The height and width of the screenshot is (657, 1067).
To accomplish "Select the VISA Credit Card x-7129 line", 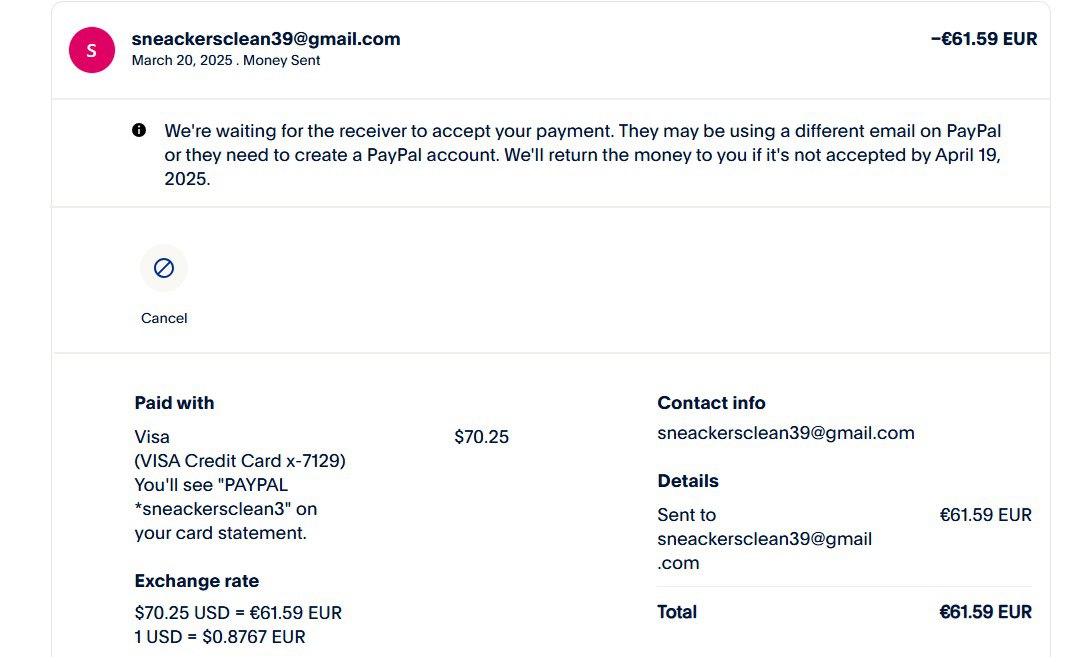I will [x=240, y=461].
